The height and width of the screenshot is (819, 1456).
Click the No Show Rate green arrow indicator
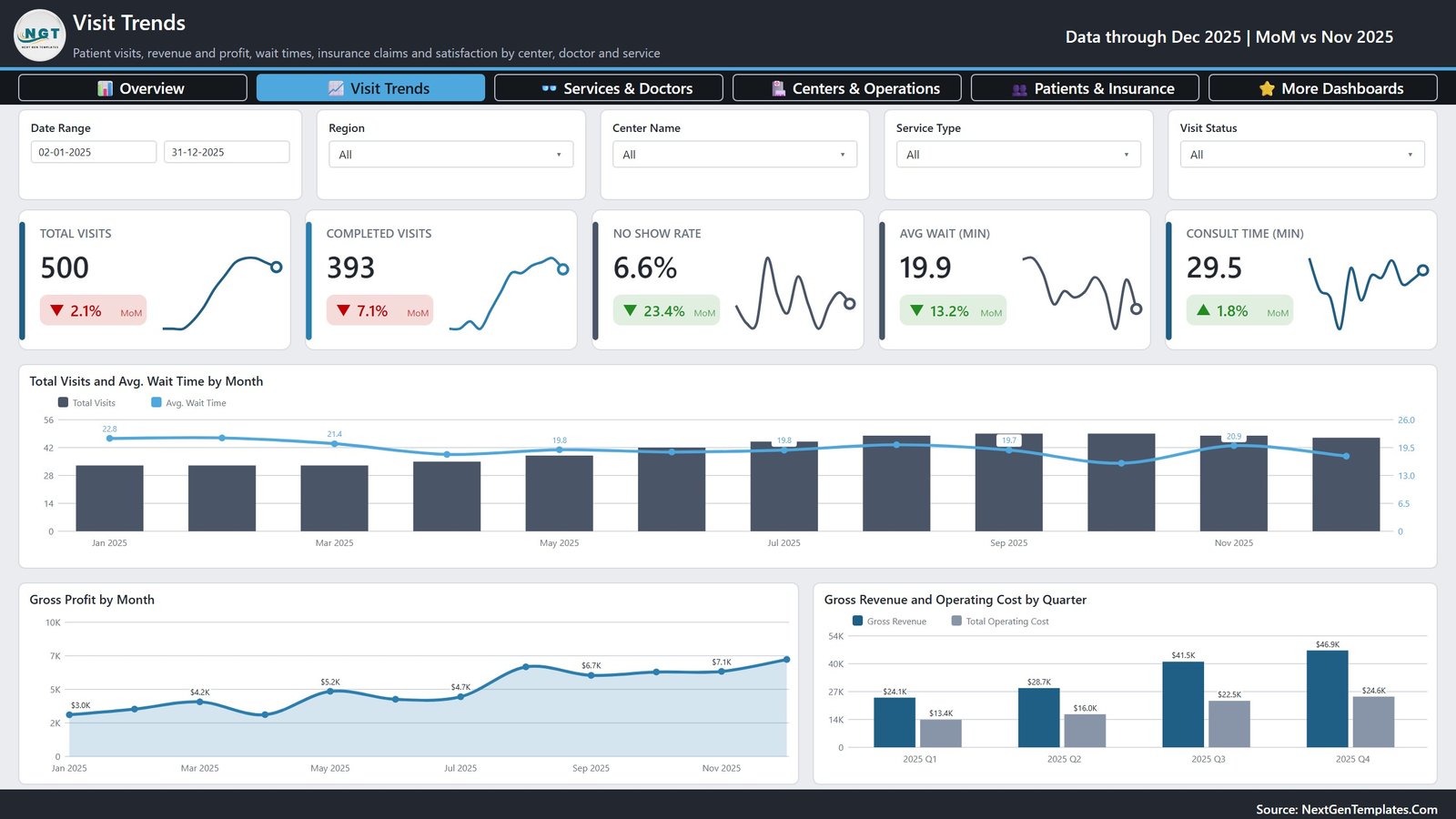pos(630,310)
